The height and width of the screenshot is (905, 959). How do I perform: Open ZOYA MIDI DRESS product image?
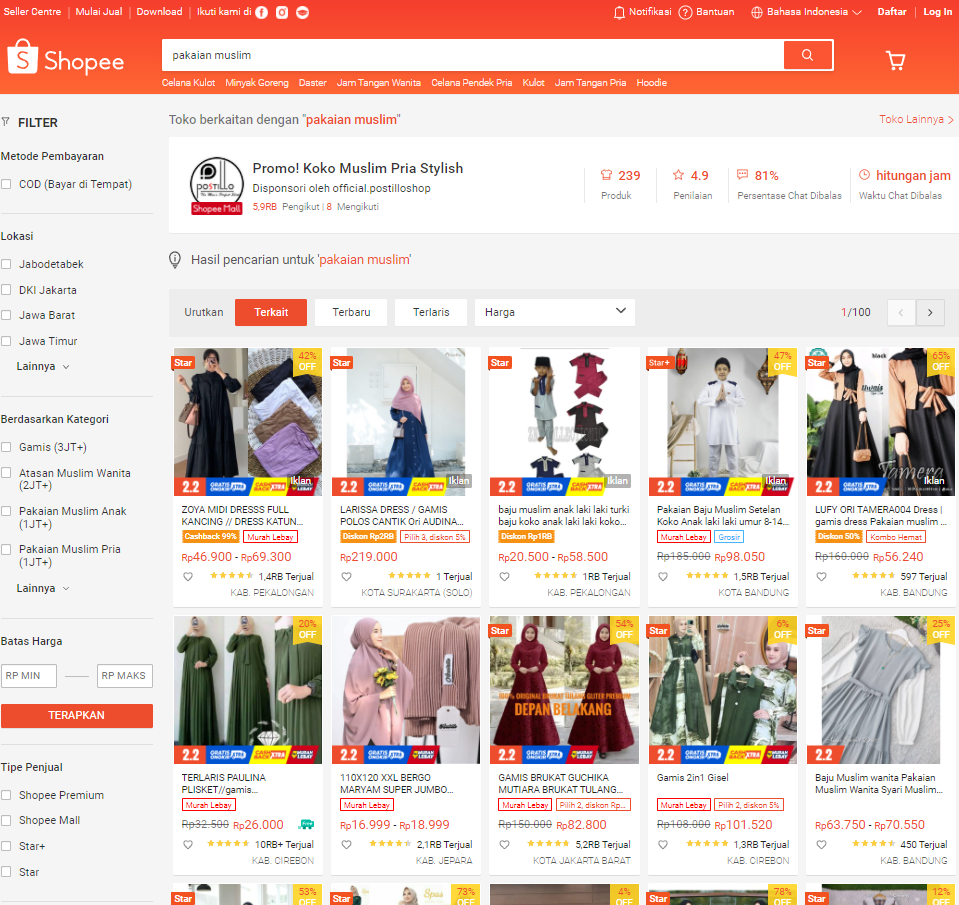point(248,421)
